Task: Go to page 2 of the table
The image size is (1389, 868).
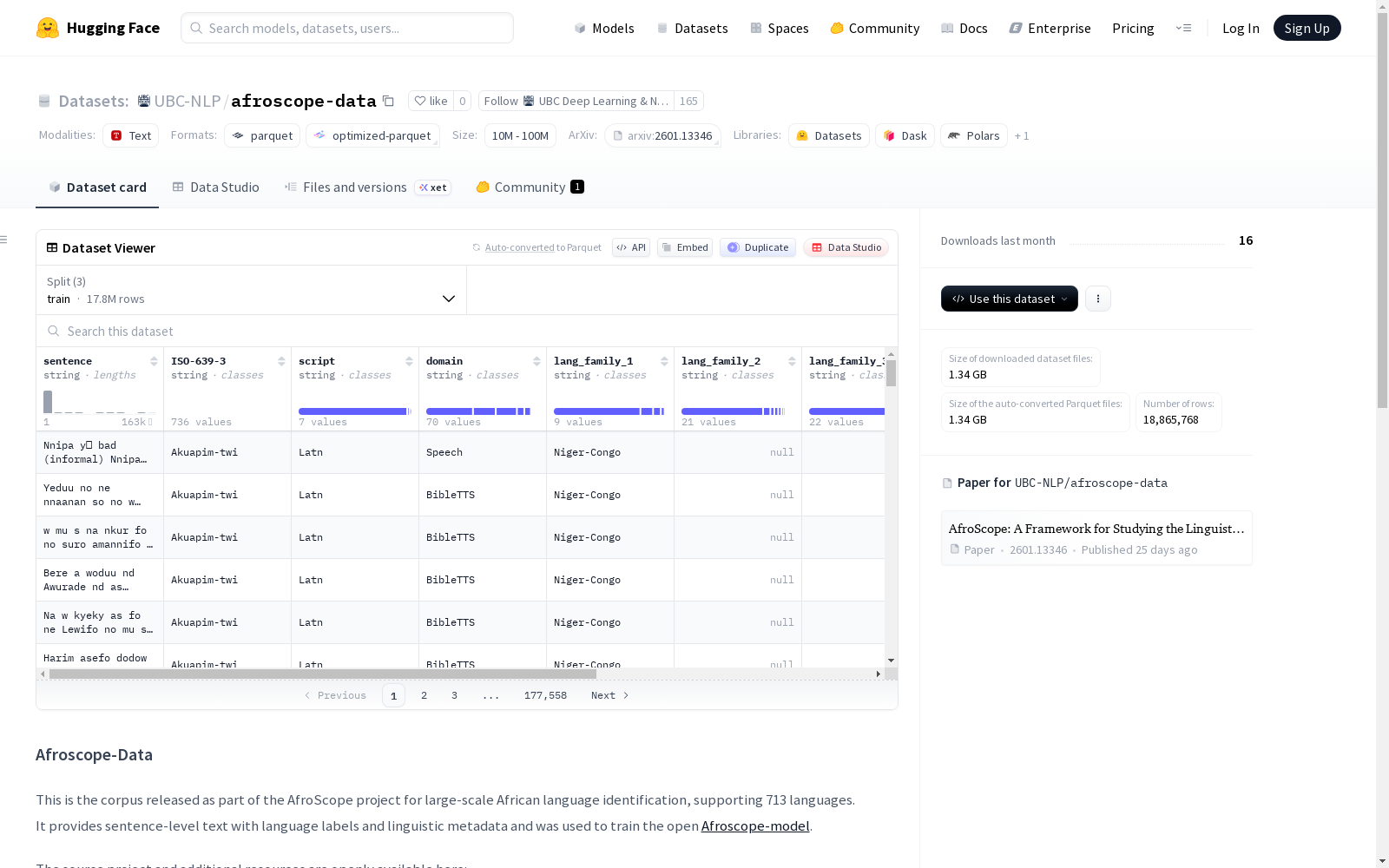Action: point(424,695)
